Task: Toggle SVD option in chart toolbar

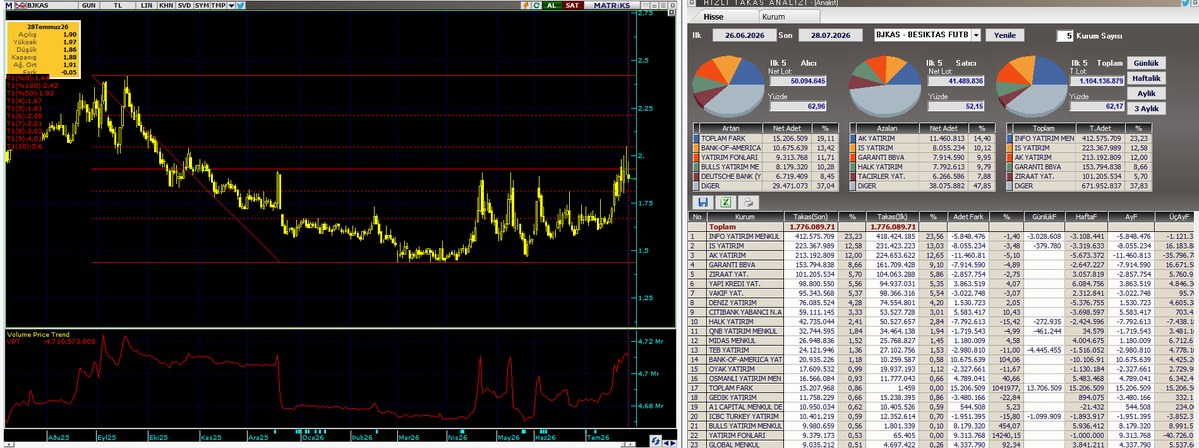Action: click(184, 5)
